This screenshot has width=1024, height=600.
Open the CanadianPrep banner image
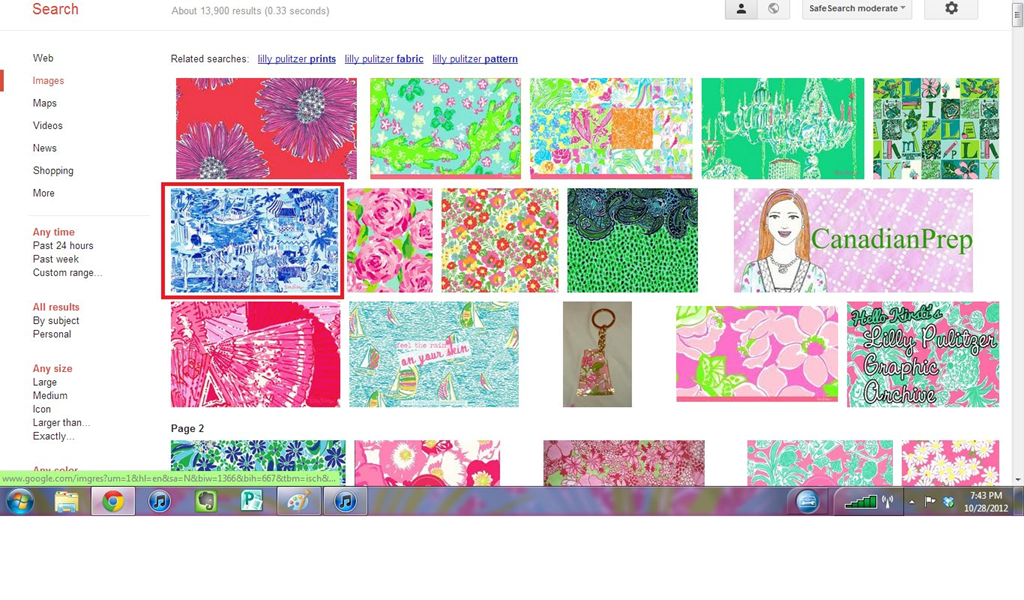854,240
